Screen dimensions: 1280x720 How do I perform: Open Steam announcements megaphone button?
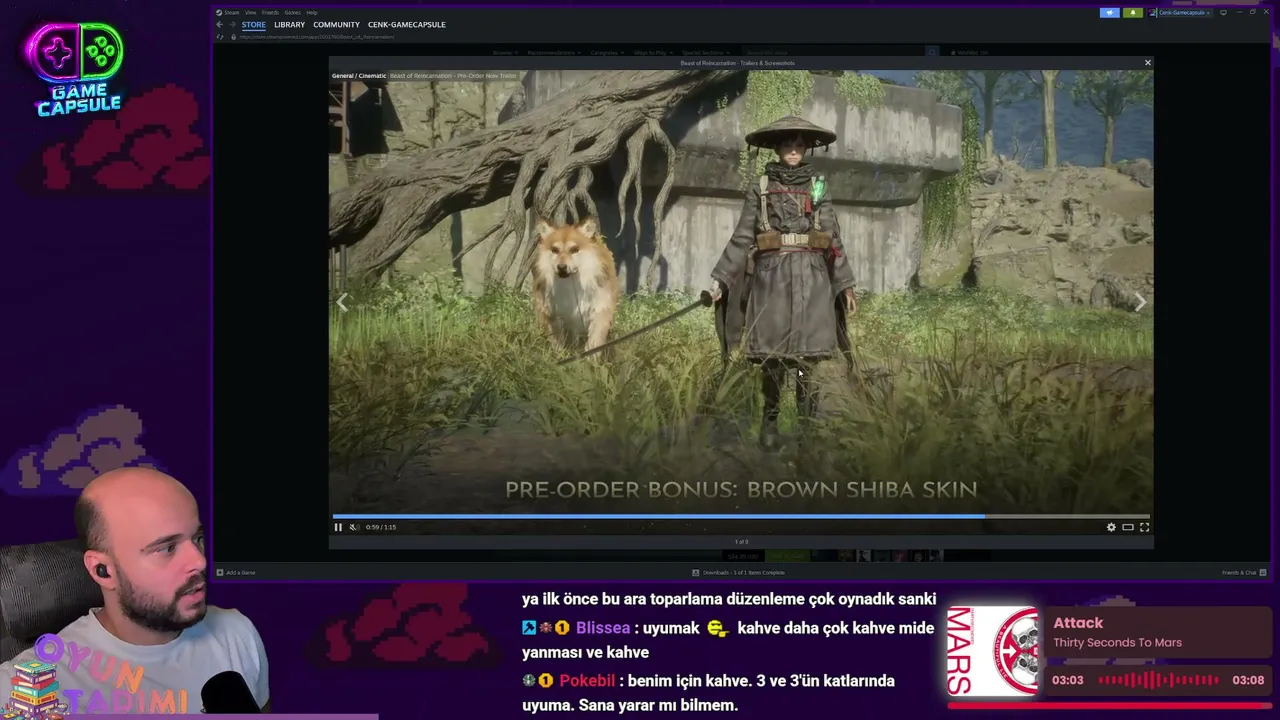(1110, 12)
